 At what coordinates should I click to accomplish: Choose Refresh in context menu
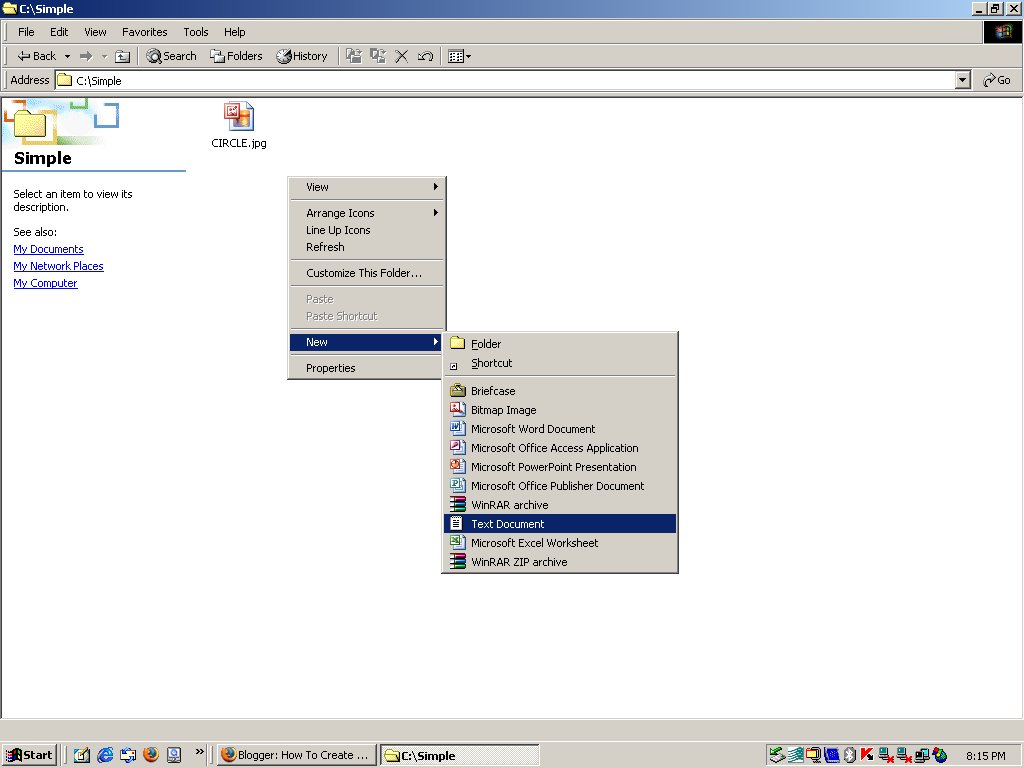click(366, 247)
